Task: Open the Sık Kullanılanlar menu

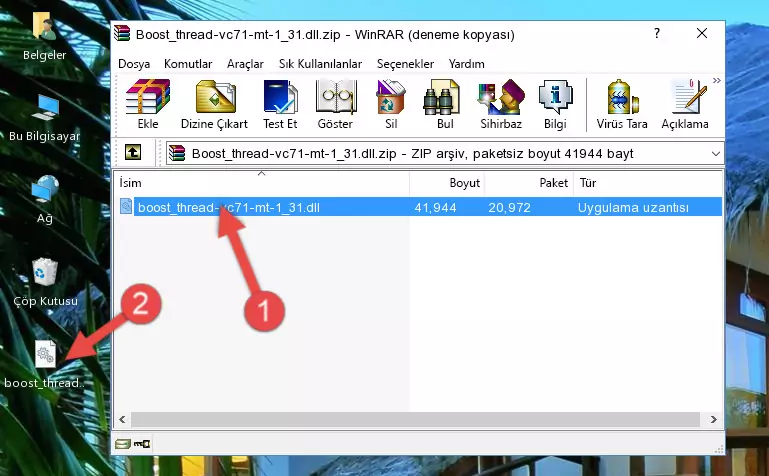Action: tap(320, 64)
